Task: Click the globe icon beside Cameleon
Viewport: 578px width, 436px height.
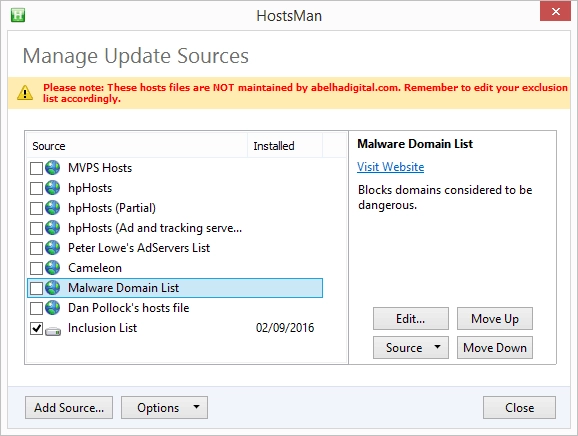Action: (53, 268)
